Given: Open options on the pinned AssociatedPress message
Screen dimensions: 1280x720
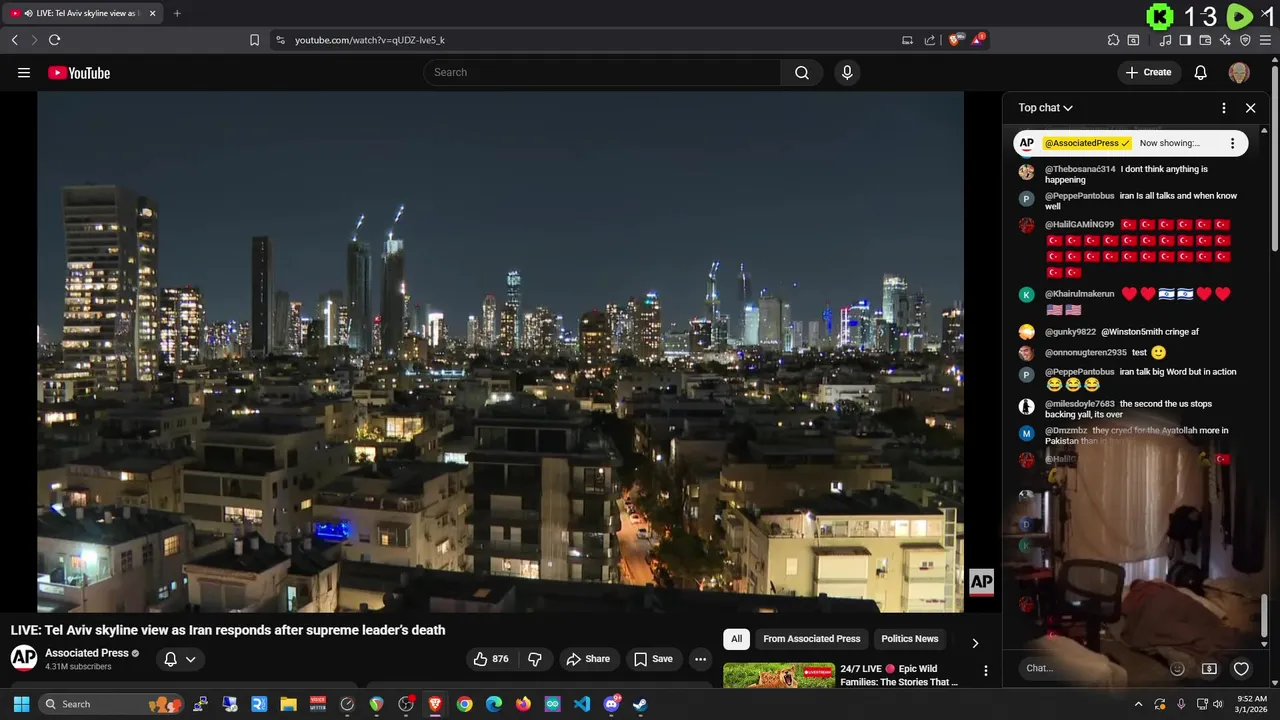Looking at the screenshot, I should coord(1232,143).
